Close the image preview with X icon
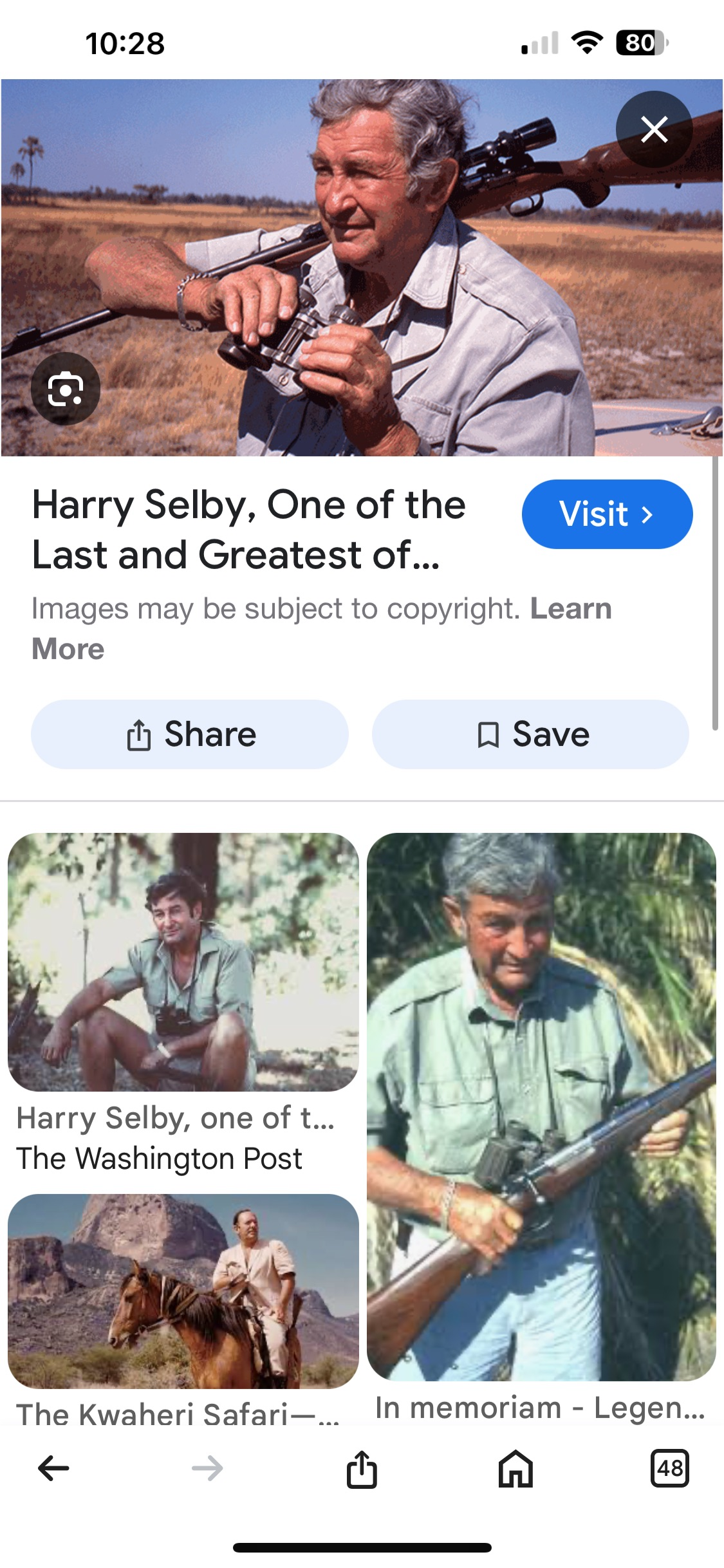The image size is (724, 1568). (654, 129)
